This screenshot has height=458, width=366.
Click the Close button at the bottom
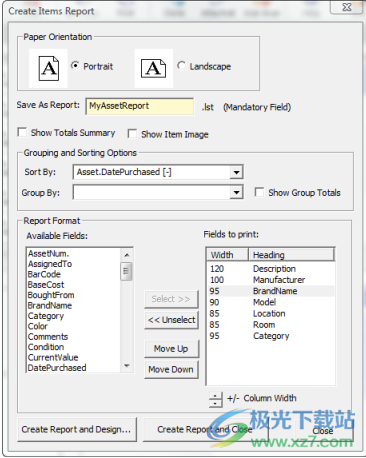coord(323,431)
